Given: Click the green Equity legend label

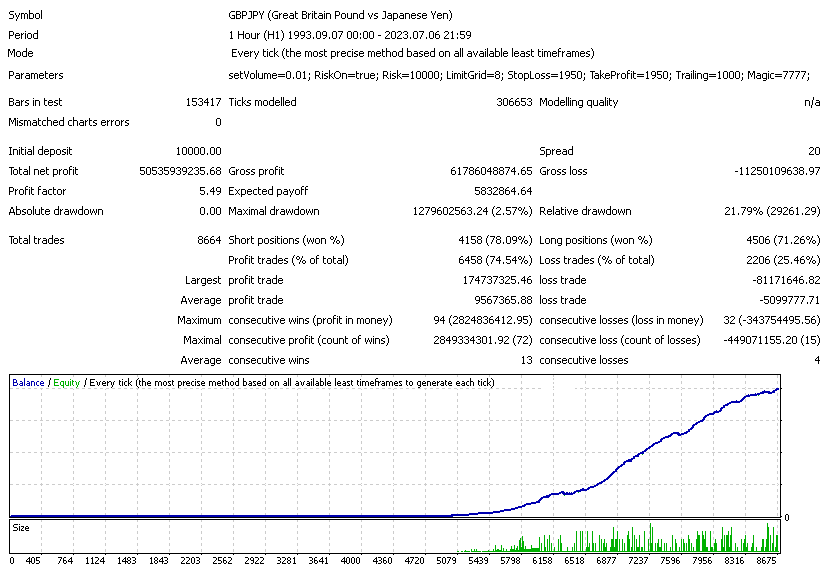Looking at the screenshot, I should [66, 383].
